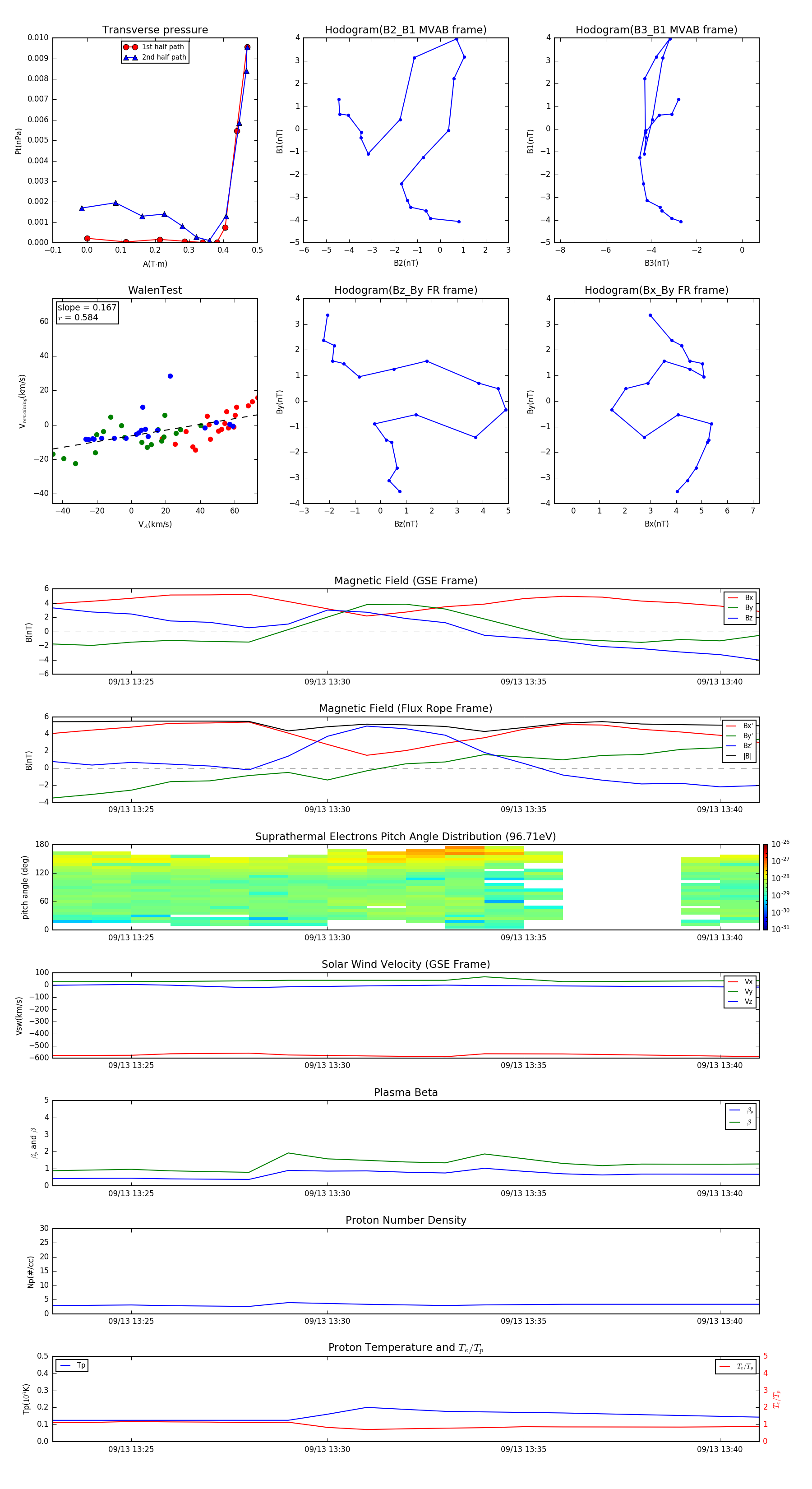Click the B2(nT) x-axis label
The height and width of the screenshot is (1489, 812).
tap(406, 263)
